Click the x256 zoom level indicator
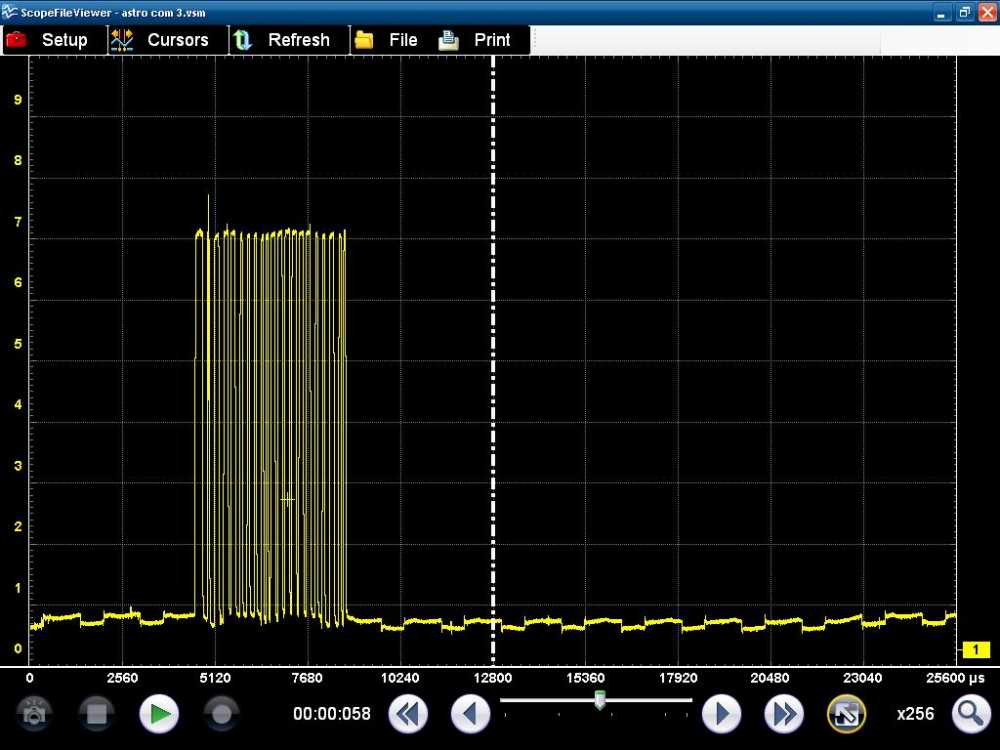This screenshot has width=1000, height=750. pos(915,714)
